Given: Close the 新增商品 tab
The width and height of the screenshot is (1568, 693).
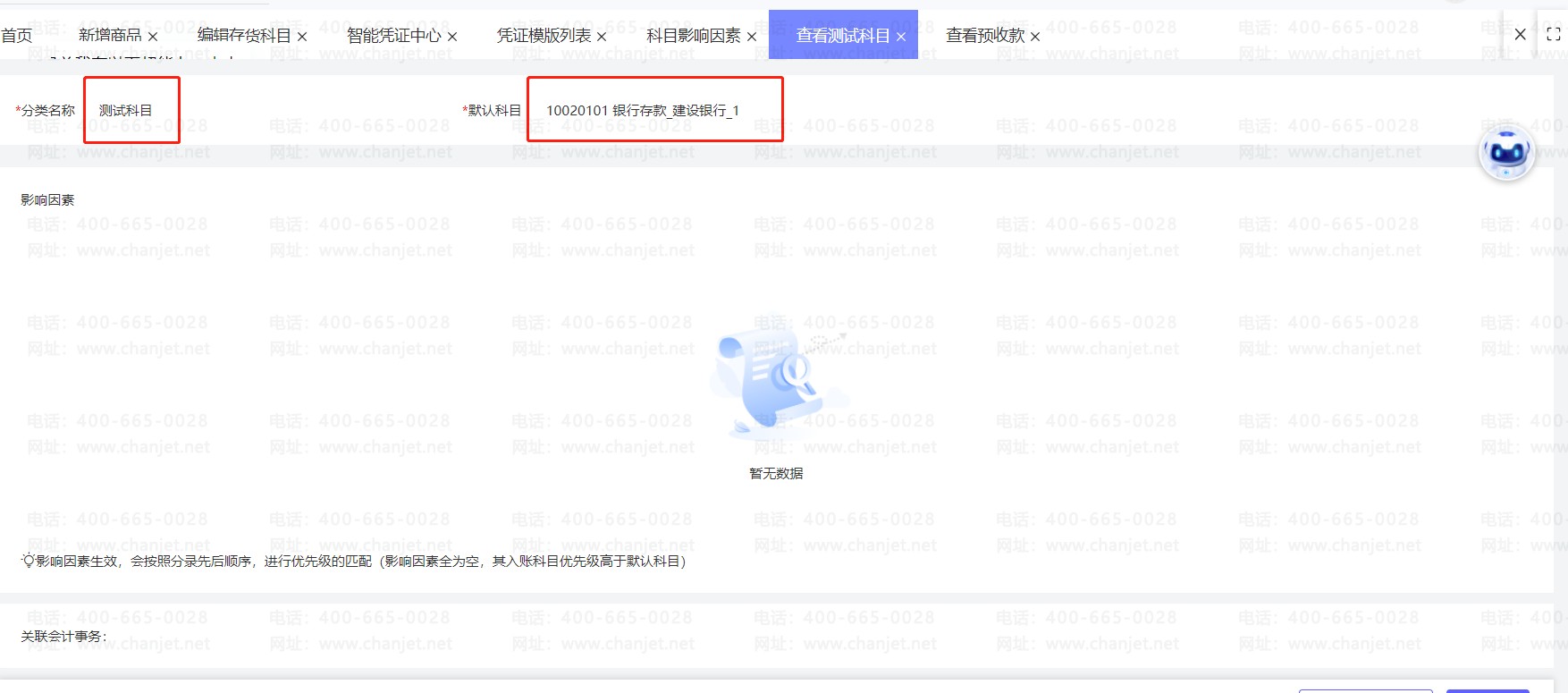Looking at the screenshot, I should pos(153,37).
